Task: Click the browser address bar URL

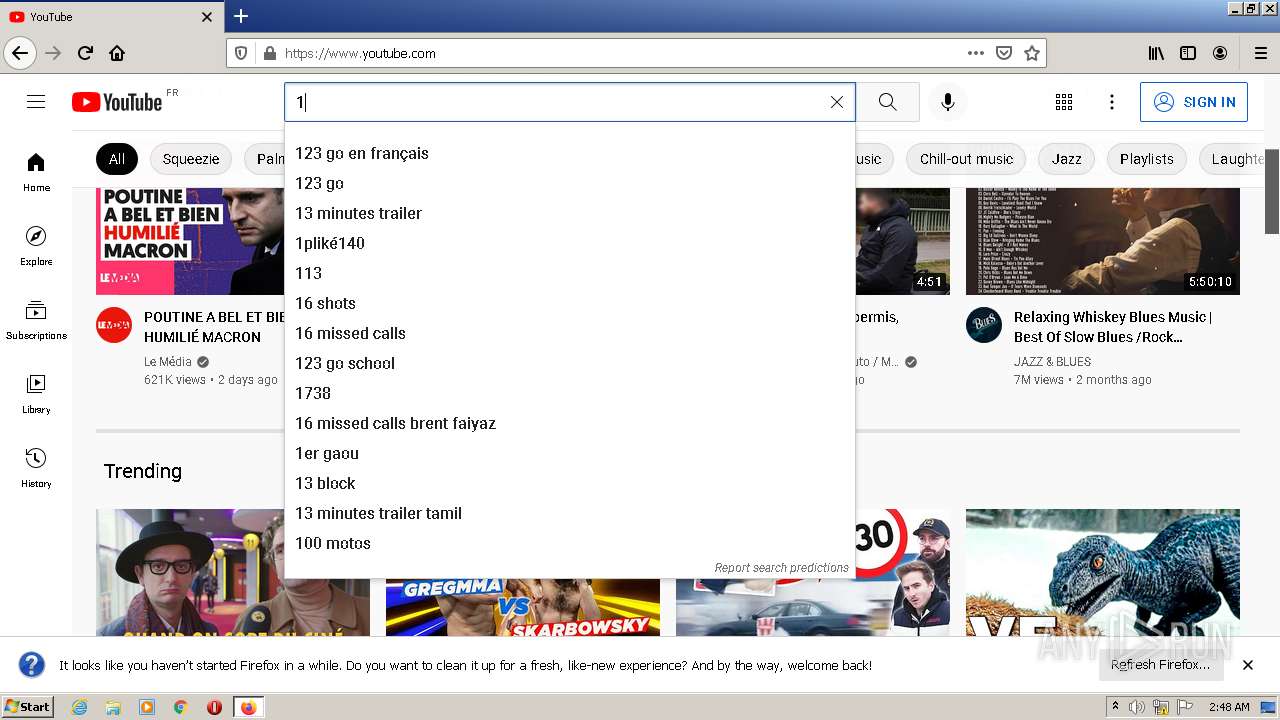Action: point(360,54)
